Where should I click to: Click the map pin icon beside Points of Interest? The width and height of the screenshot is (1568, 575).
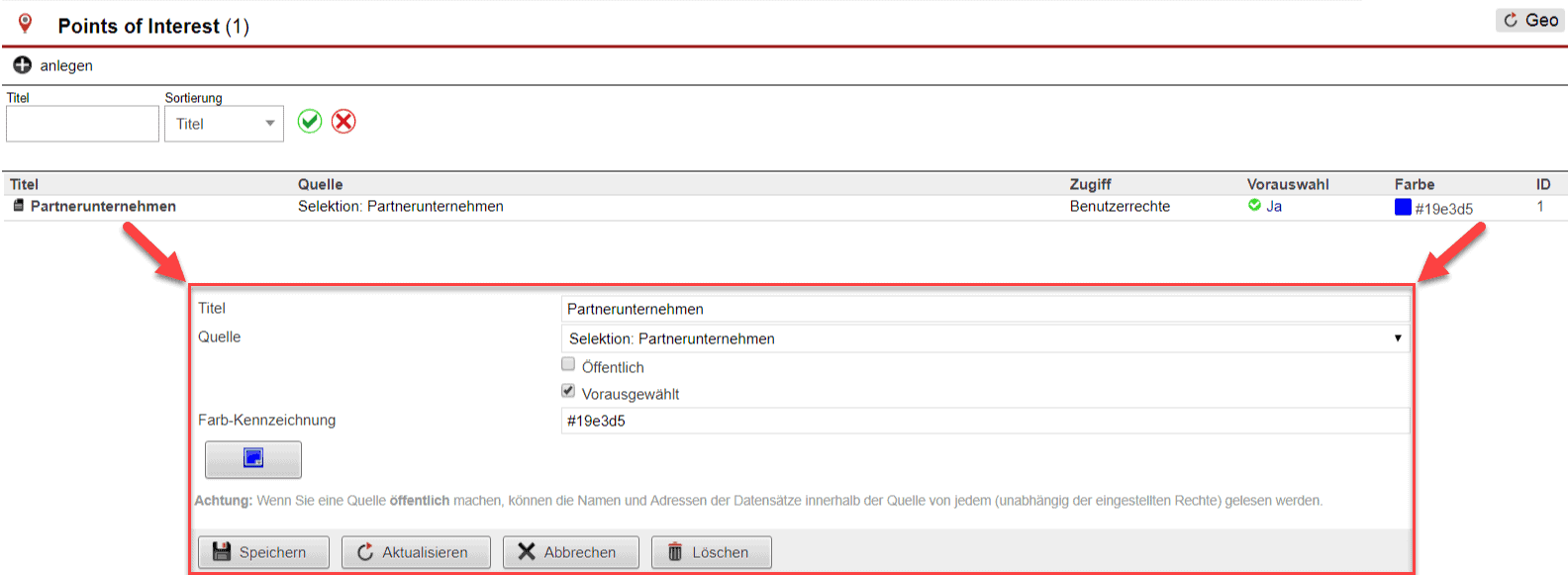point(26,24)
